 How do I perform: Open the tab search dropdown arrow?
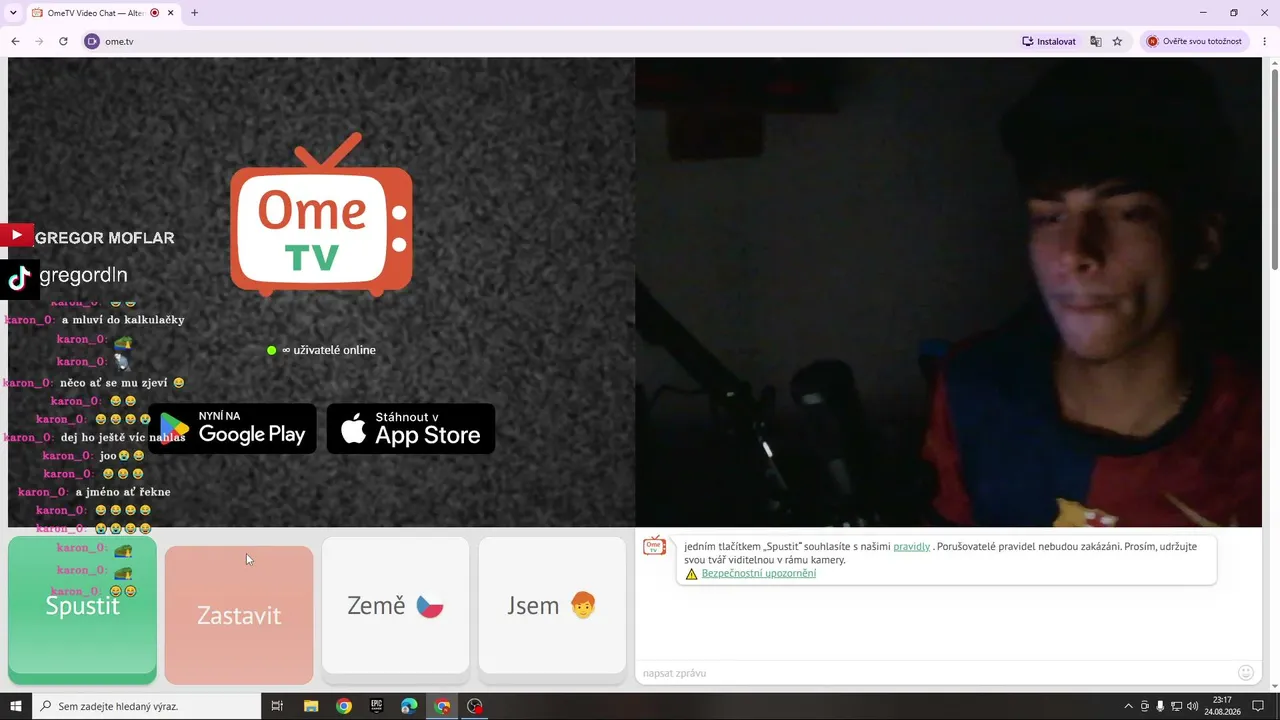point(13,13)
